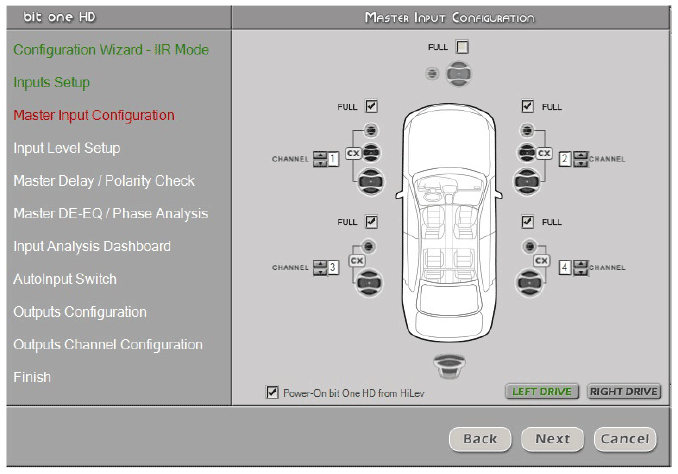Jump to the Finish step
Screen dimensions: 678x474
coord(32,377)
